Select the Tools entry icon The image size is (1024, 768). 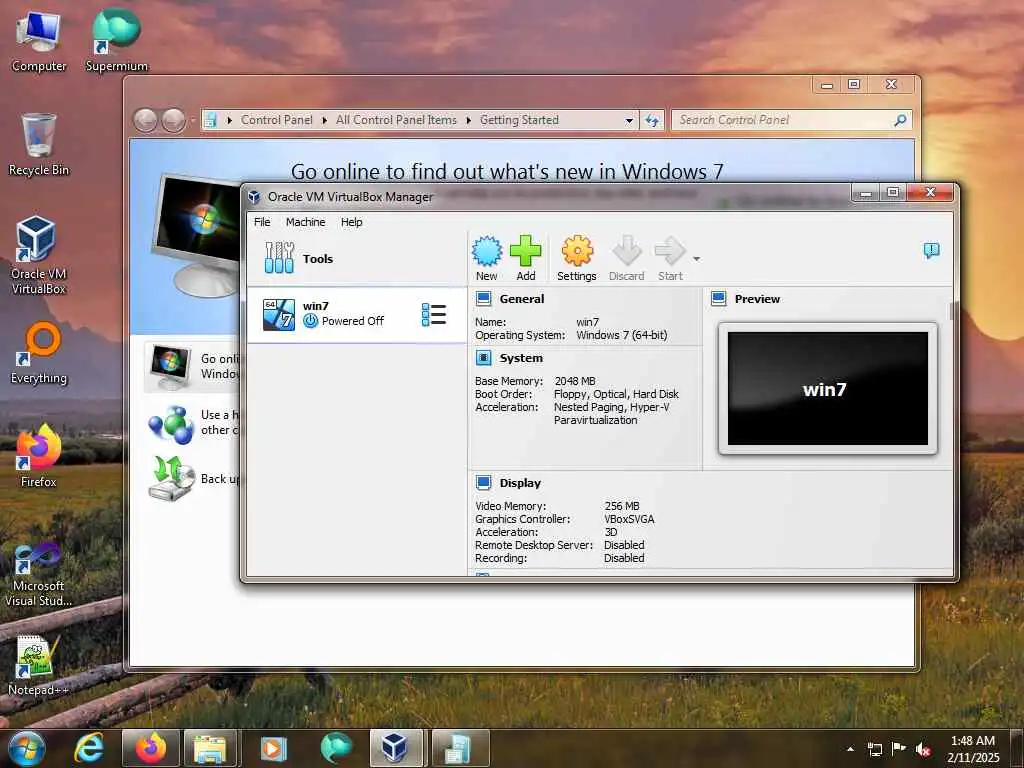tap(280, 258)
